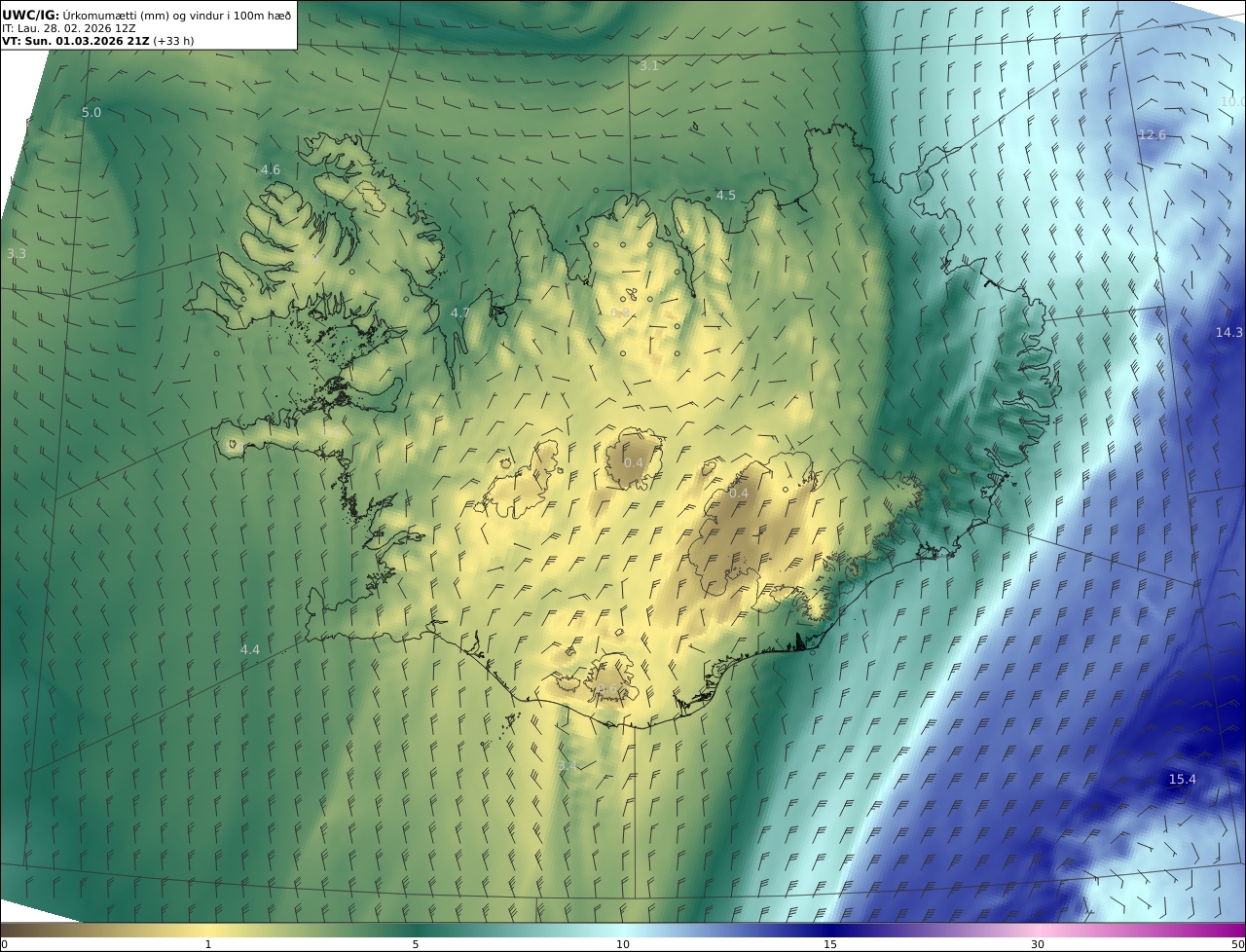Click the 3.1 value at north edge
Screen dimensions: 1246x952
649,66
